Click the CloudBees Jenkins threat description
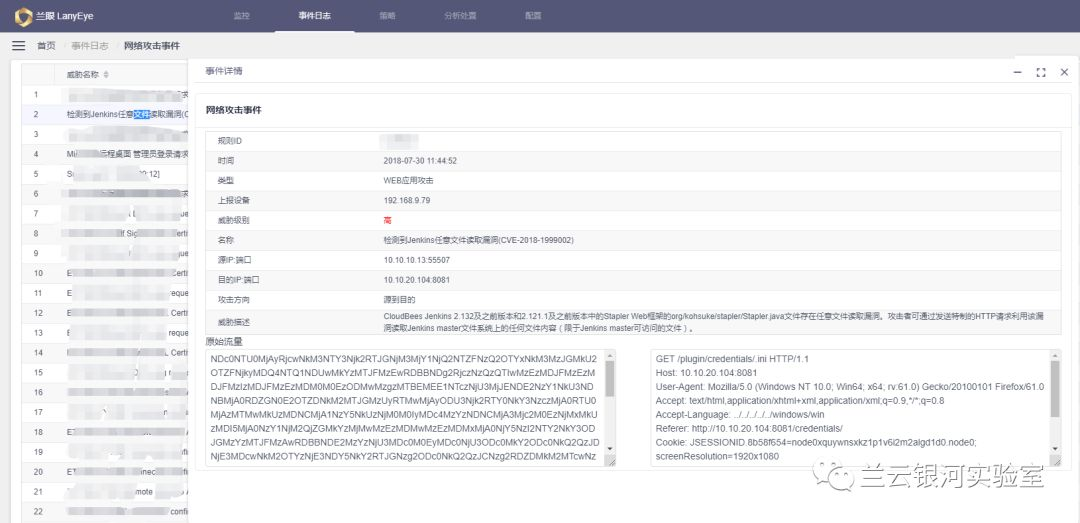 pyautogui.click(x=714, y=322)
